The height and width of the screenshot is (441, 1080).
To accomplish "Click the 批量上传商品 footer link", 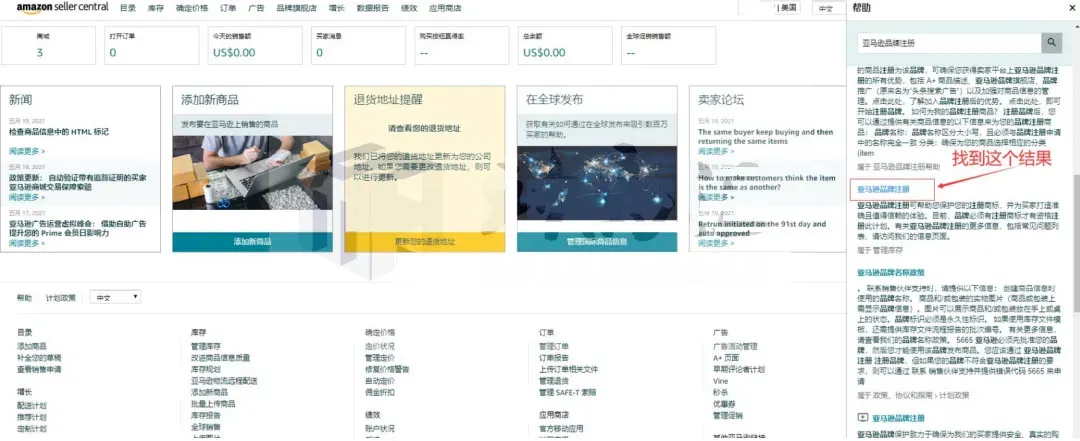I will [x=213, y=404].
